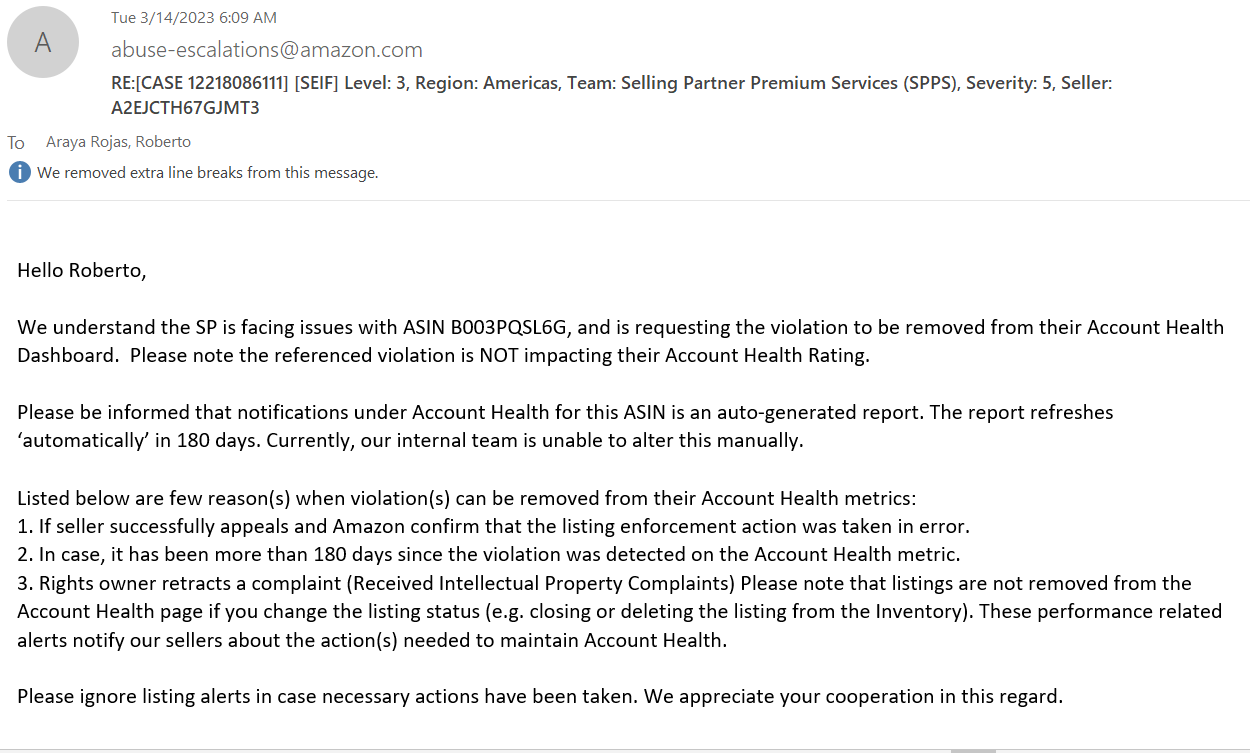Click the To label beside the recipient
Screen dimensions: 1250x753
(x=16, y=143)
